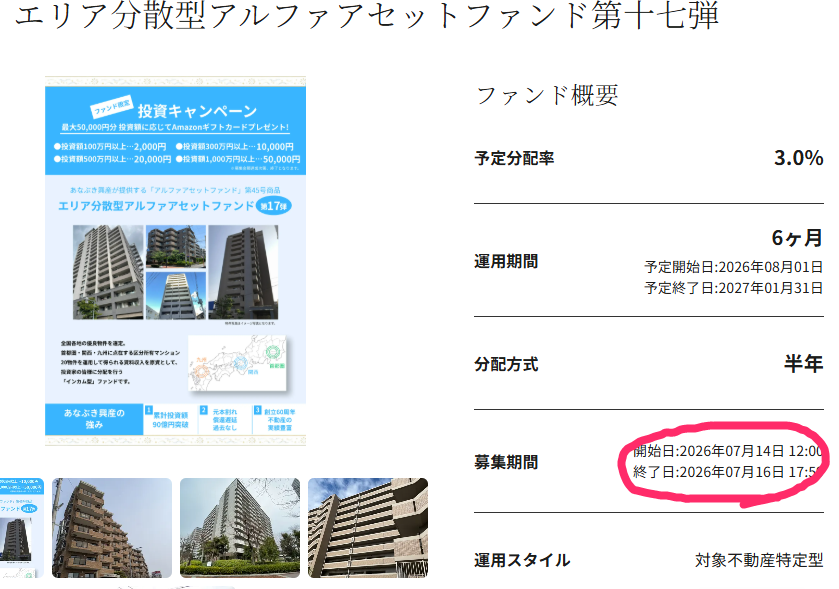Select the beige tiered apartment close-up thumbnail
This screenshot has width=839, height=589.
tap(368, 528)
